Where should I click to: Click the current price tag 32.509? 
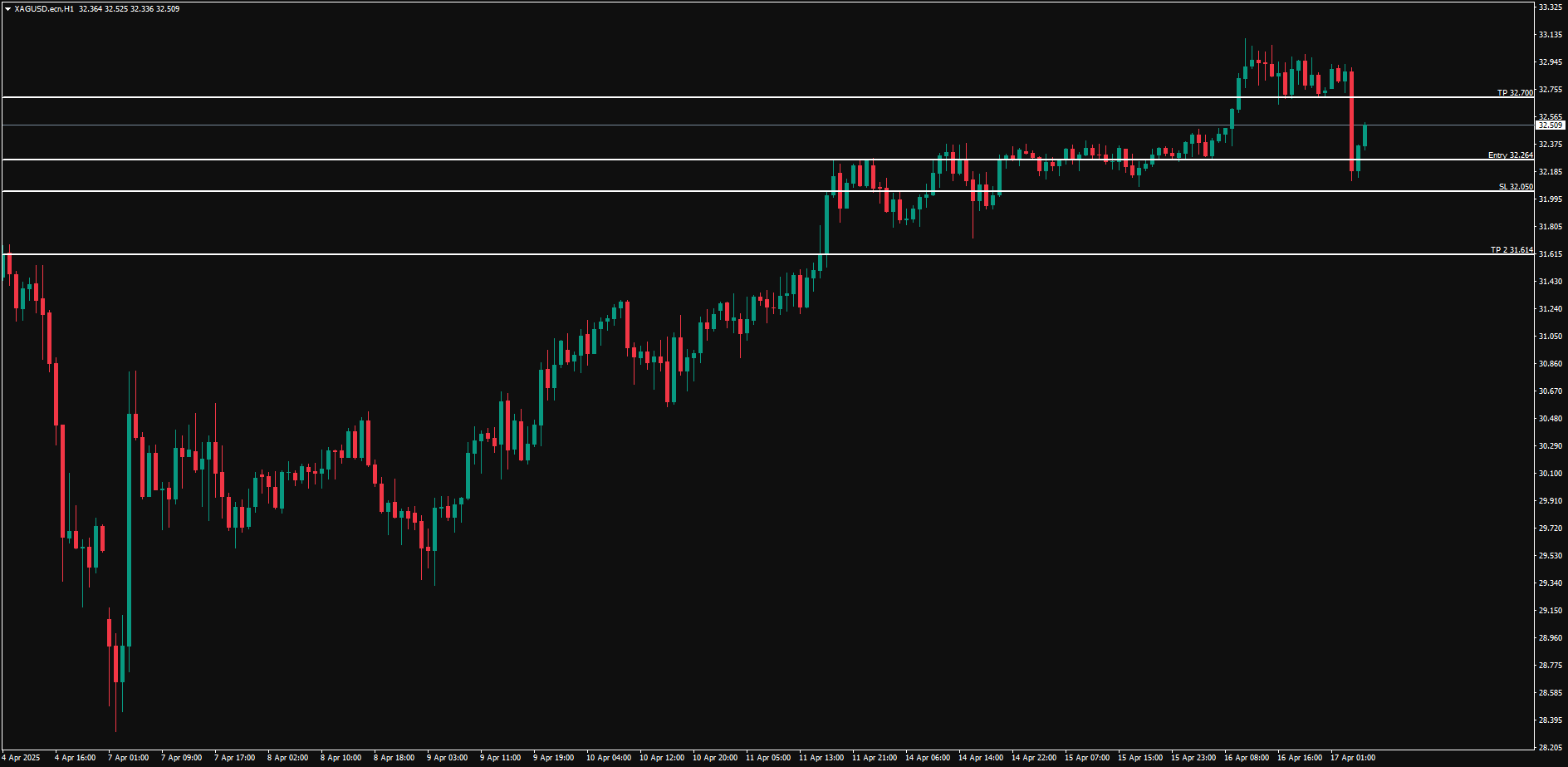(1550, 125)
